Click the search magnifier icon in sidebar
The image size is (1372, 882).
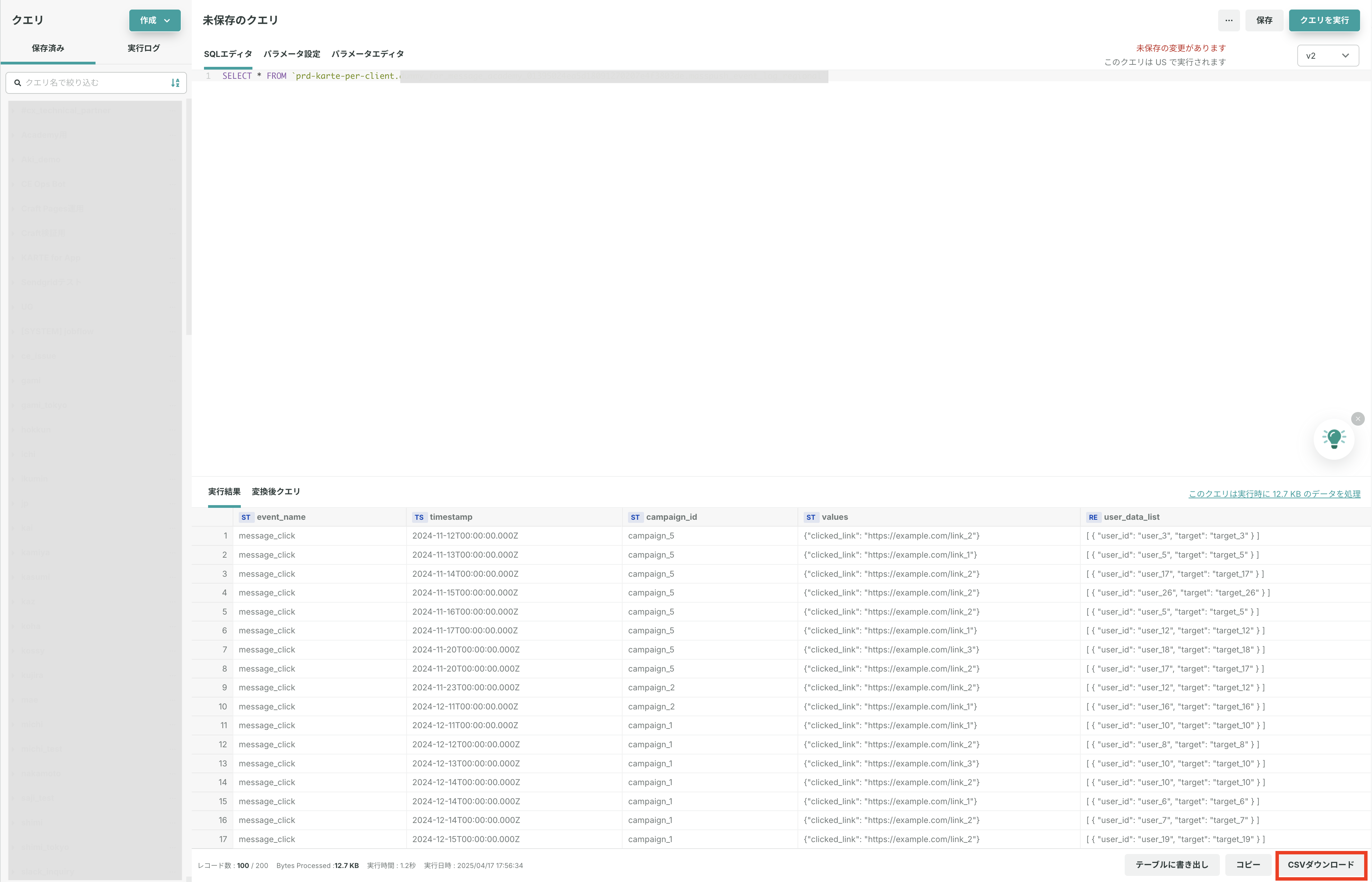click(x=18, y=83)
